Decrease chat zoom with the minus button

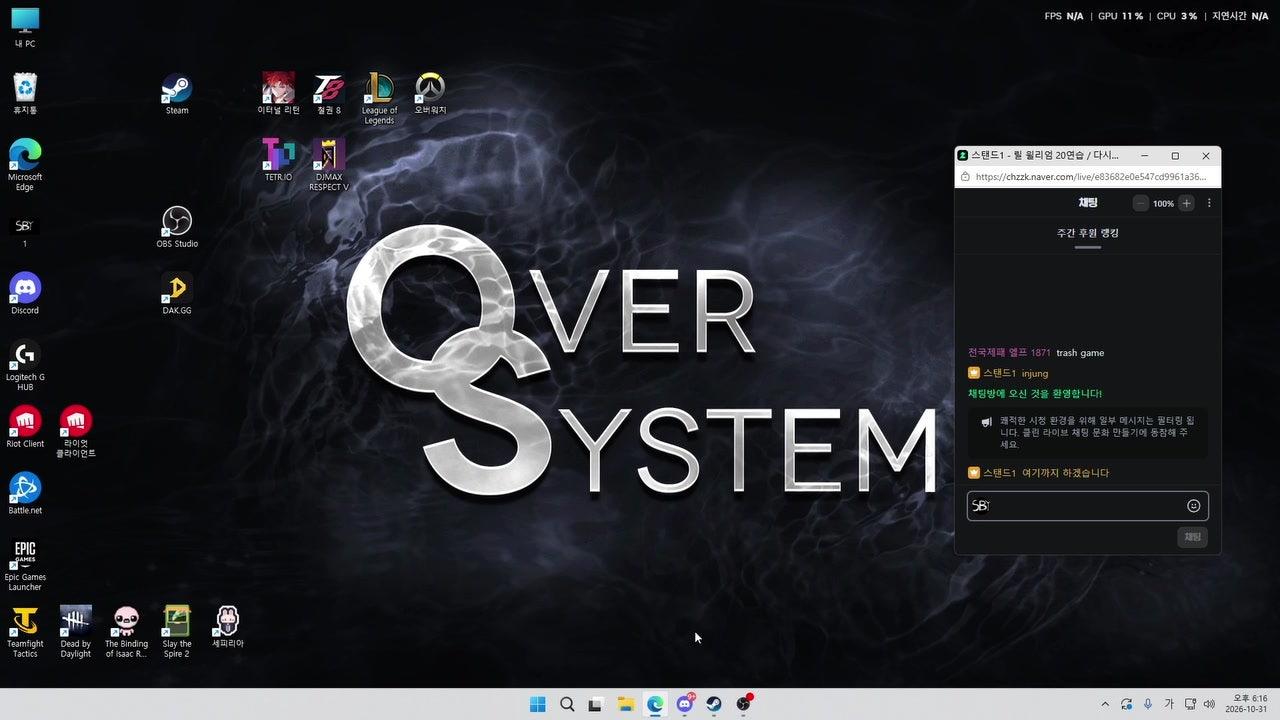[x=1140, y=203]
